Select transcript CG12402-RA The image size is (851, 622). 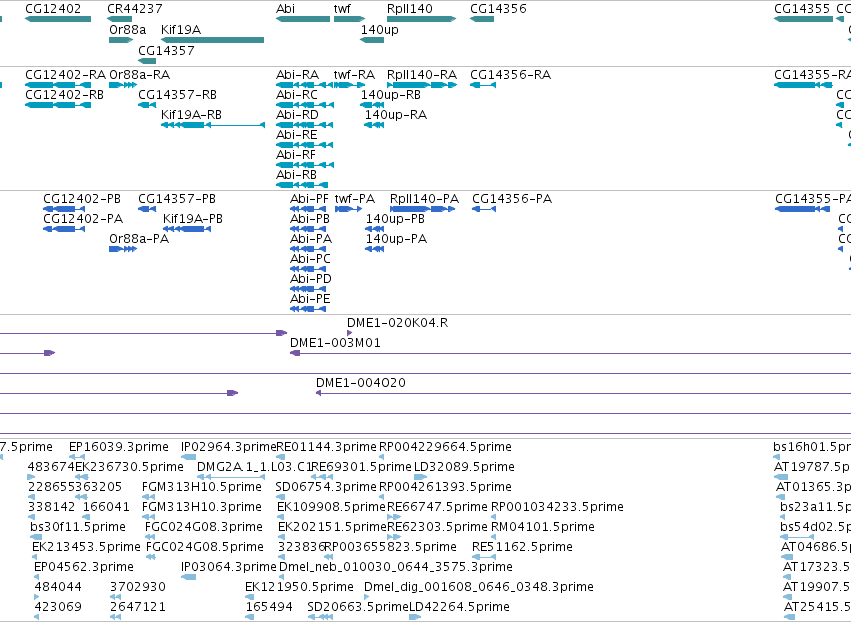58,85
